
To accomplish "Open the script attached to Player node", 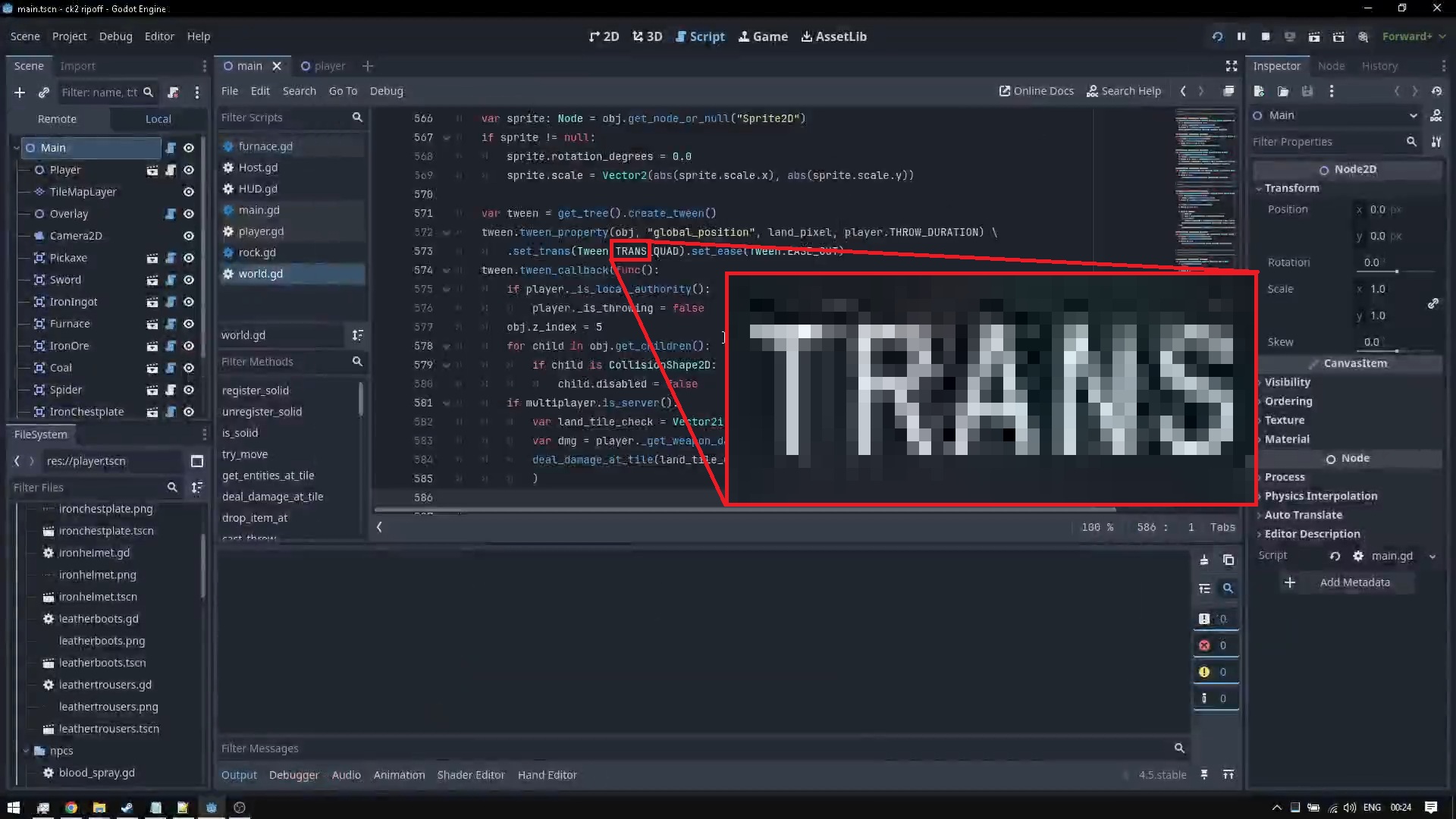I will [171, 170].
